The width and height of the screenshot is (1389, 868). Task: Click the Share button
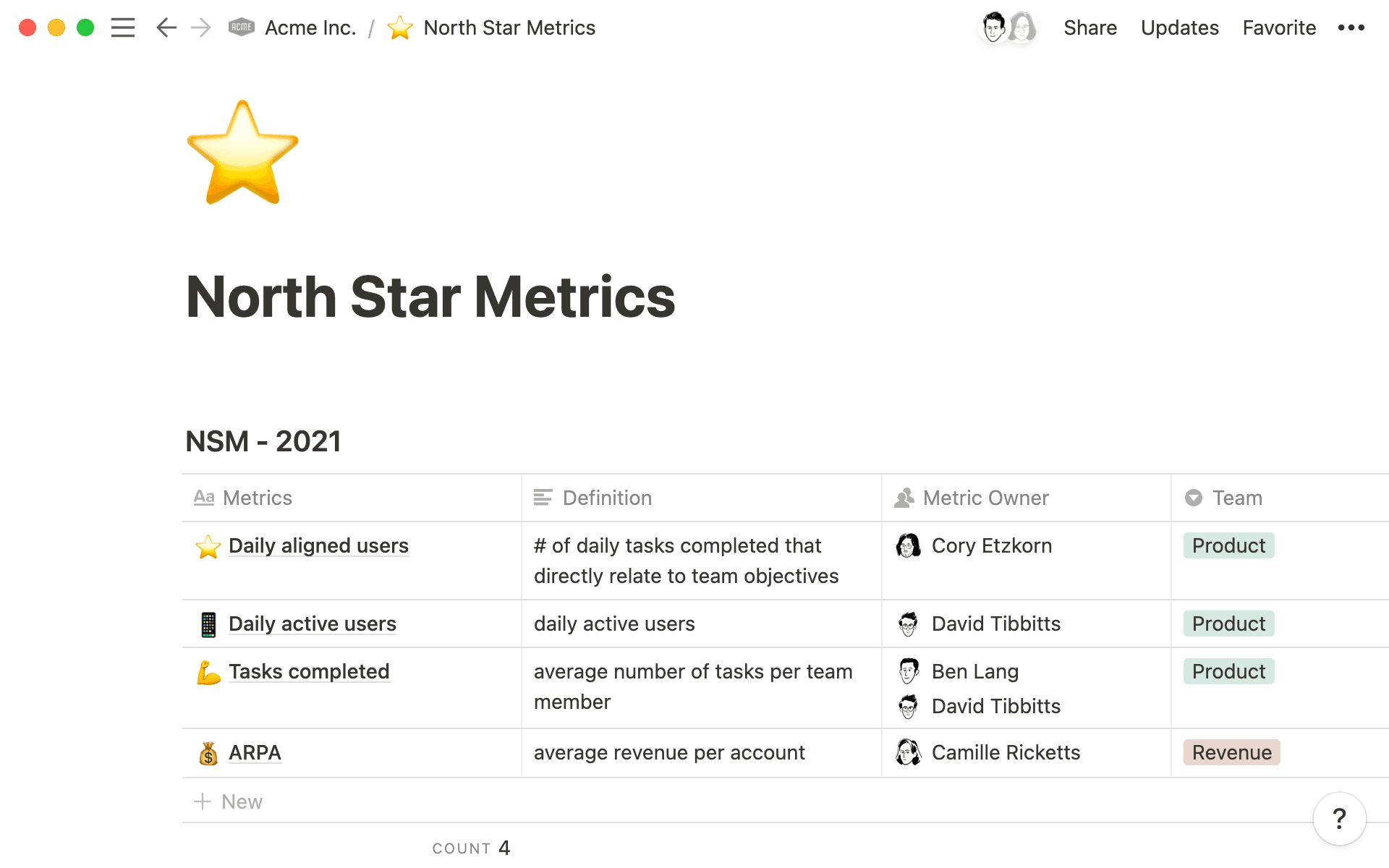1090,27
